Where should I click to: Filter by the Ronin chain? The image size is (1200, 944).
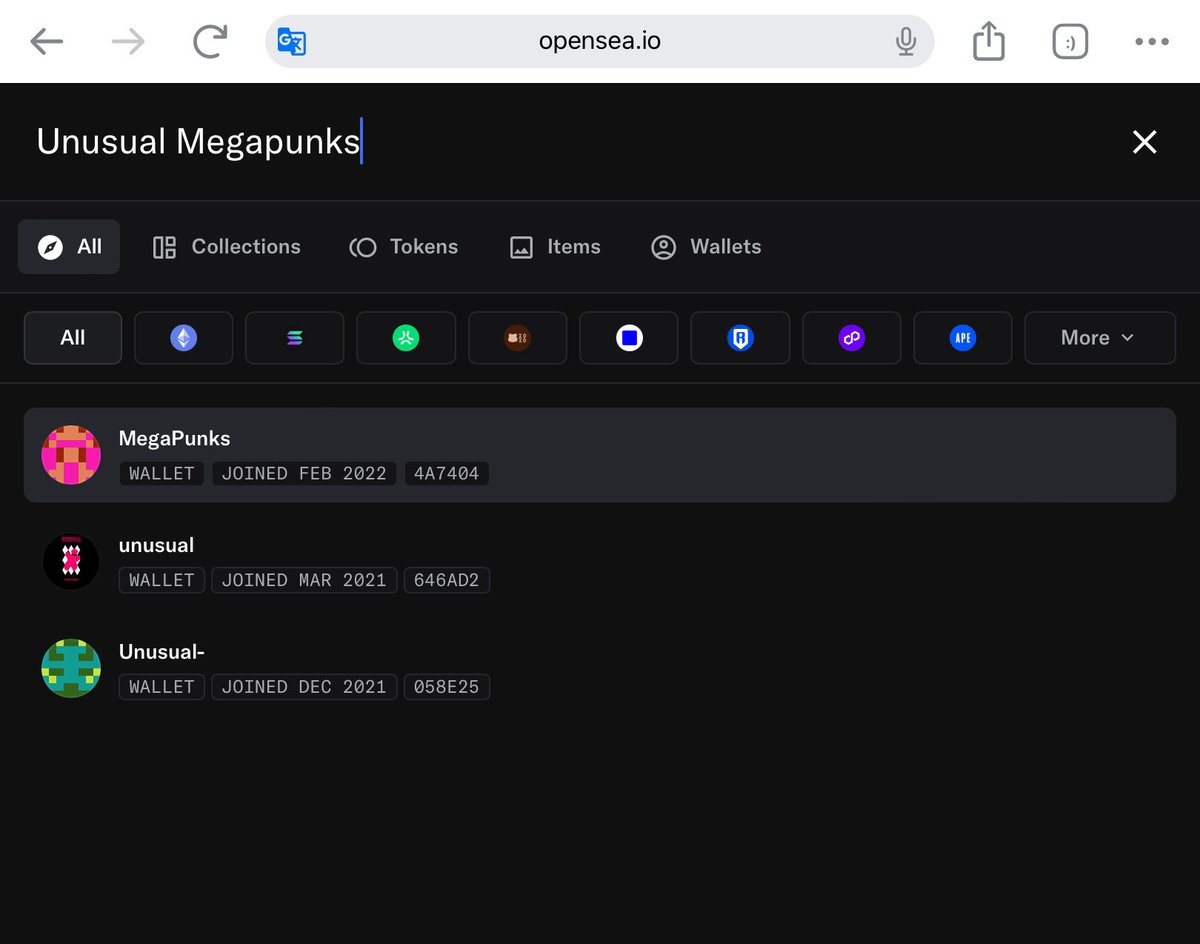(740, 338)
